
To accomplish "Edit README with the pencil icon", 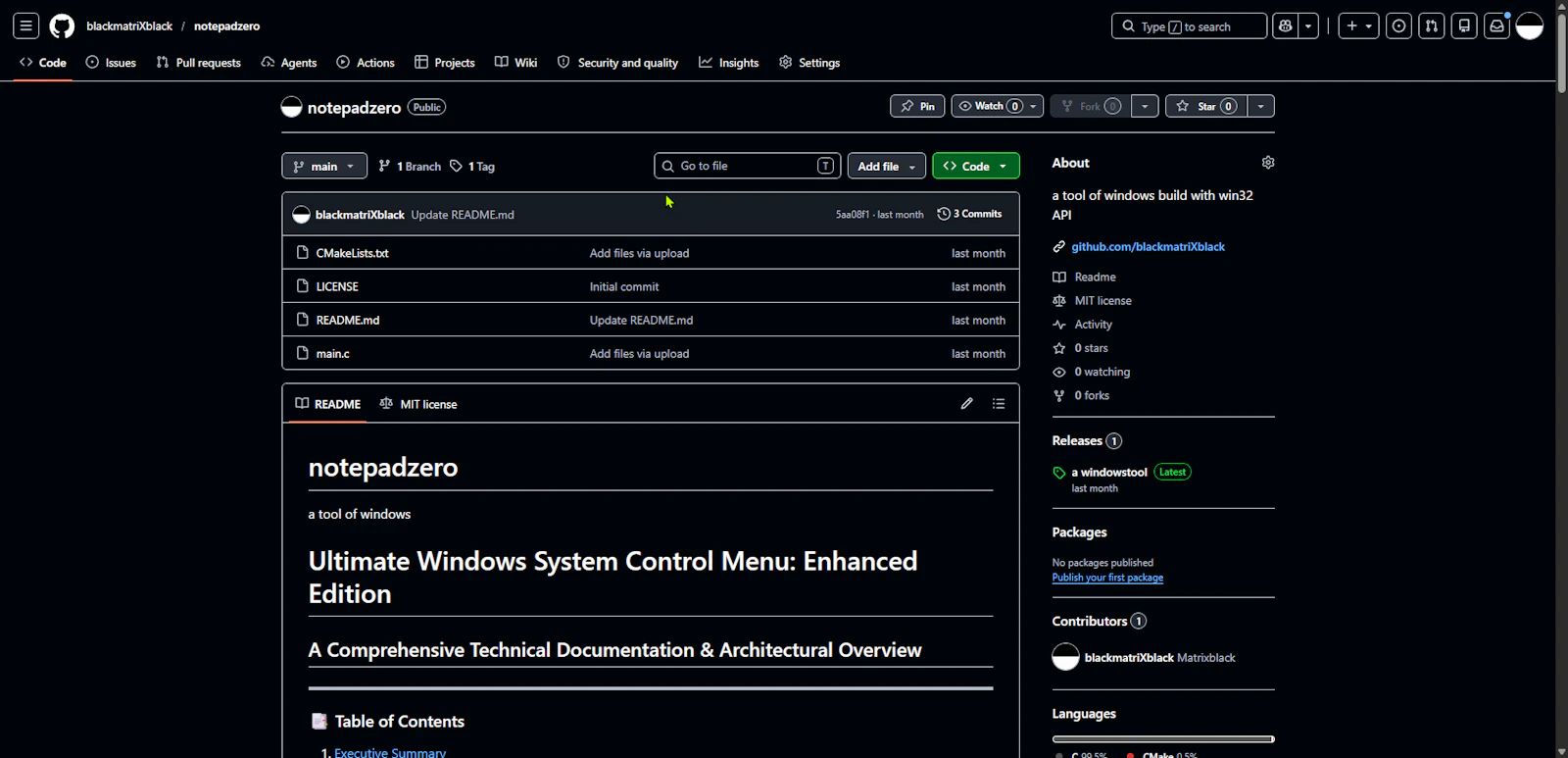I will pos(967,404).
